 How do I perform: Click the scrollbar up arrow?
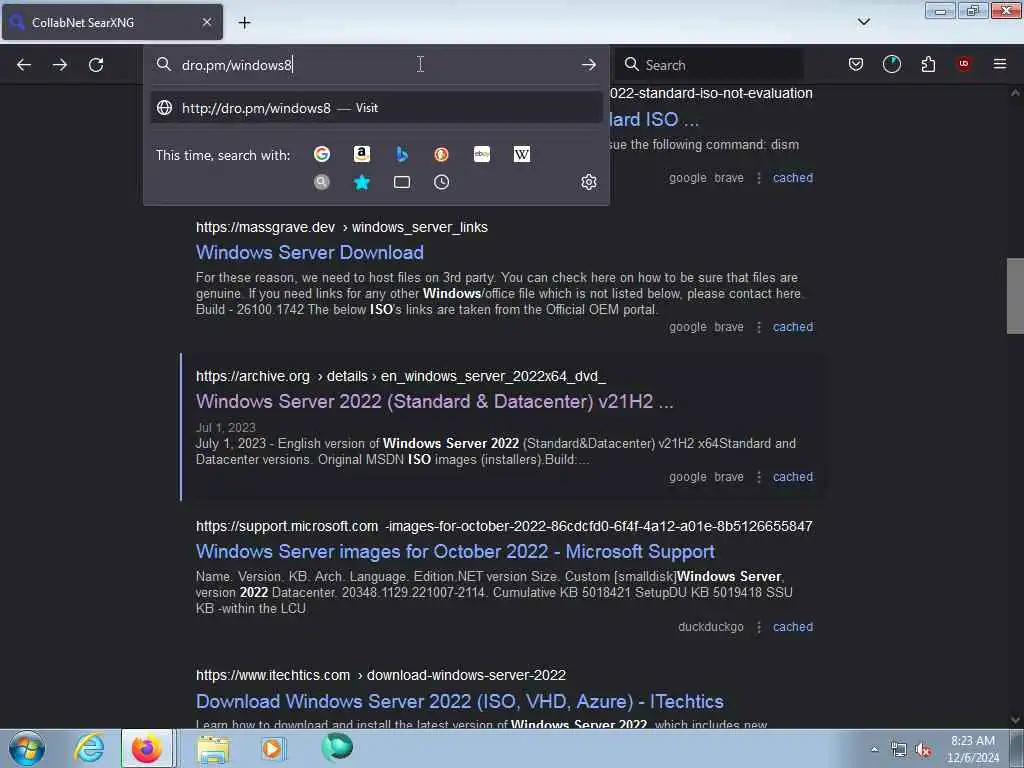tap(1015, 93)
